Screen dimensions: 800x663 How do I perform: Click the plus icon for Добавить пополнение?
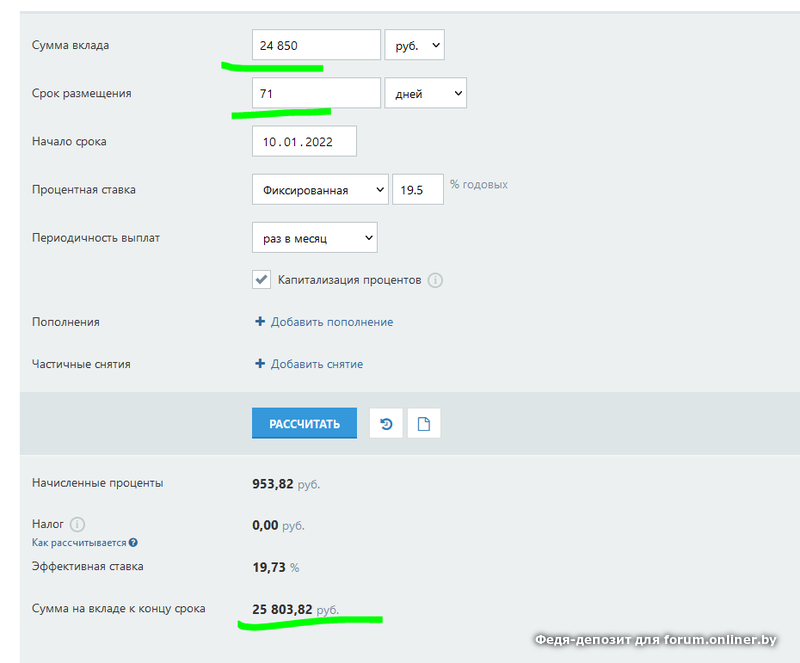point(260,322)
